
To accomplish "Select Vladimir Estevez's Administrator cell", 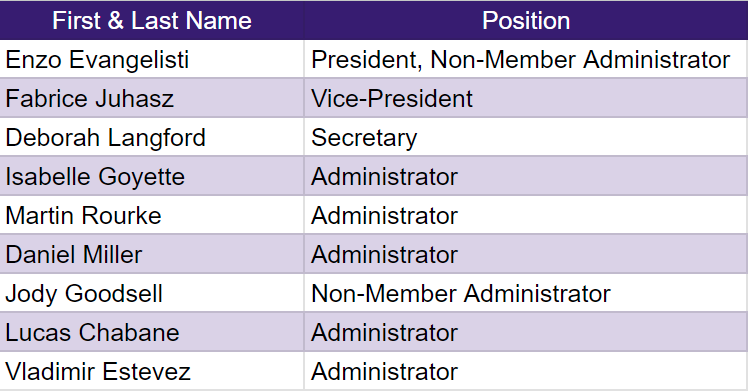I will 526,371.
